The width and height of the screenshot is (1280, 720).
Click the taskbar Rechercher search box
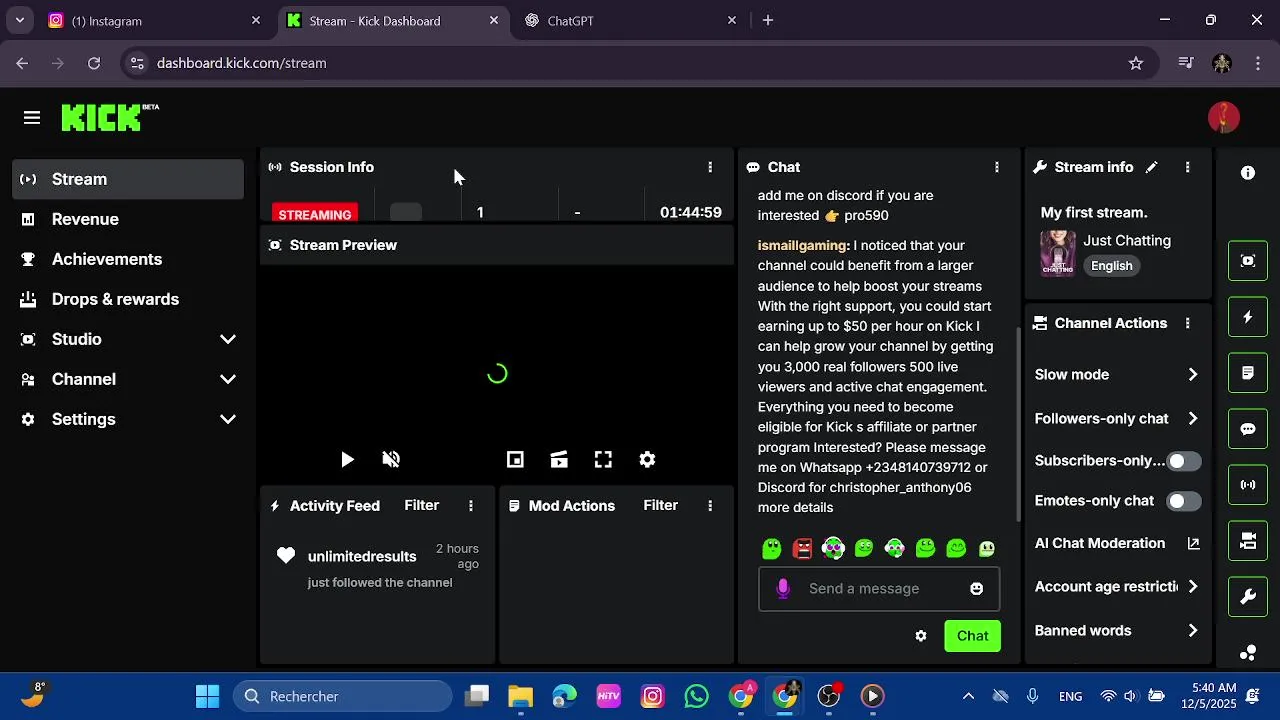click(x=343, y=696)
